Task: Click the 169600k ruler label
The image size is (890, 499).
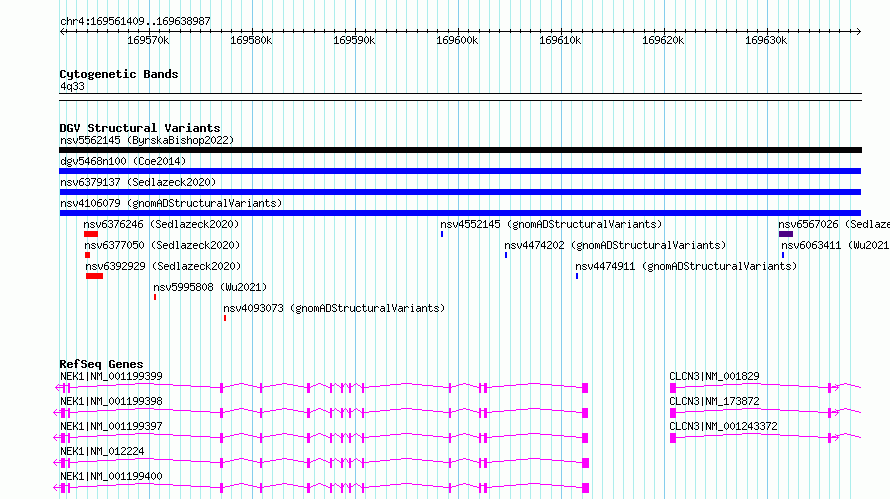Action: [x=457, y=40]
